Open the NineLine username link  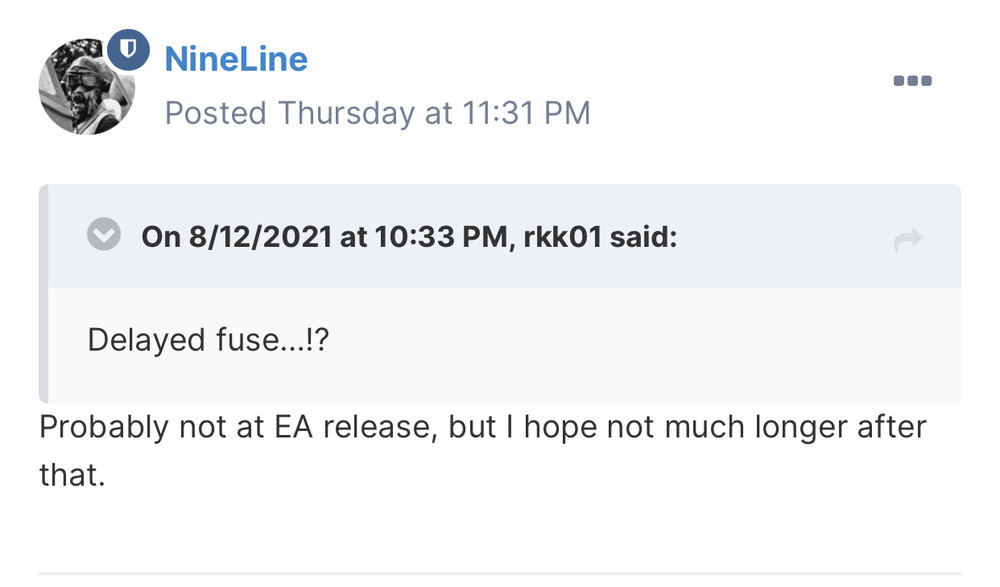236,59
